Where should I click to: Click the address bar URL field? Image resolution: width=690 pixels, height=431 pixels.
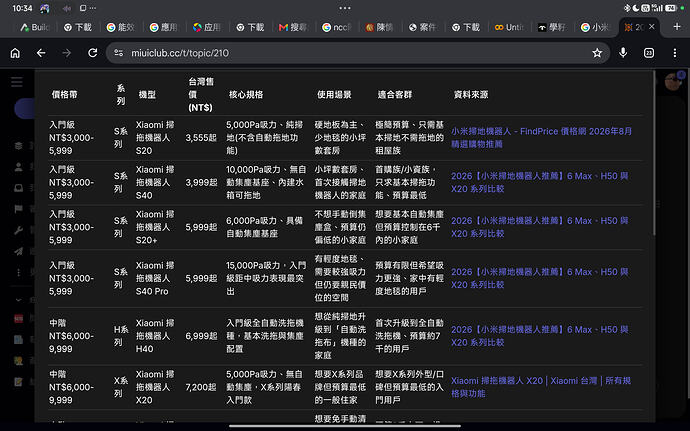(x=358, y=53)
